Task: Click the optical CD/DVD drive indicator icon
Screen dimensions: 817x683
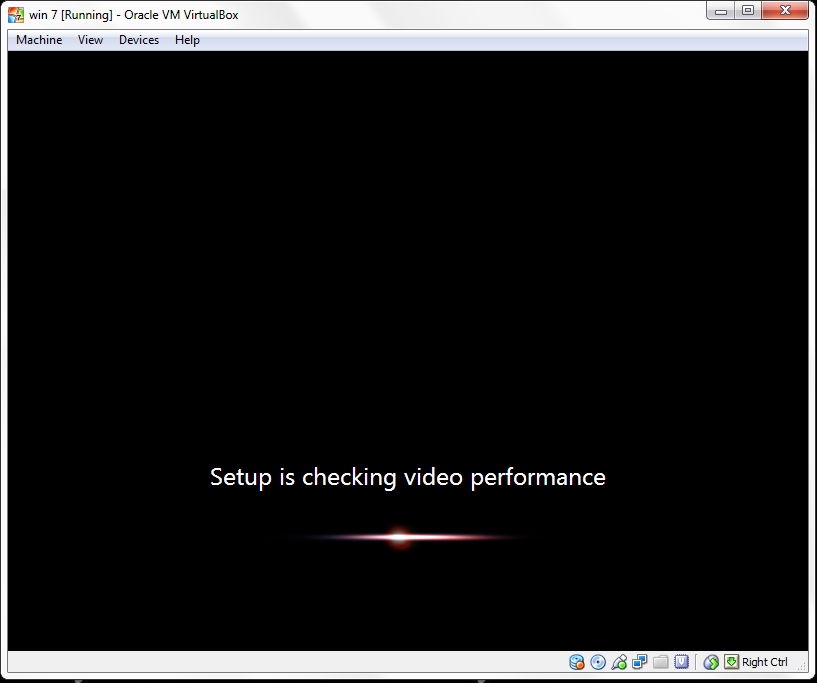Action: click(x=598, y=662)
